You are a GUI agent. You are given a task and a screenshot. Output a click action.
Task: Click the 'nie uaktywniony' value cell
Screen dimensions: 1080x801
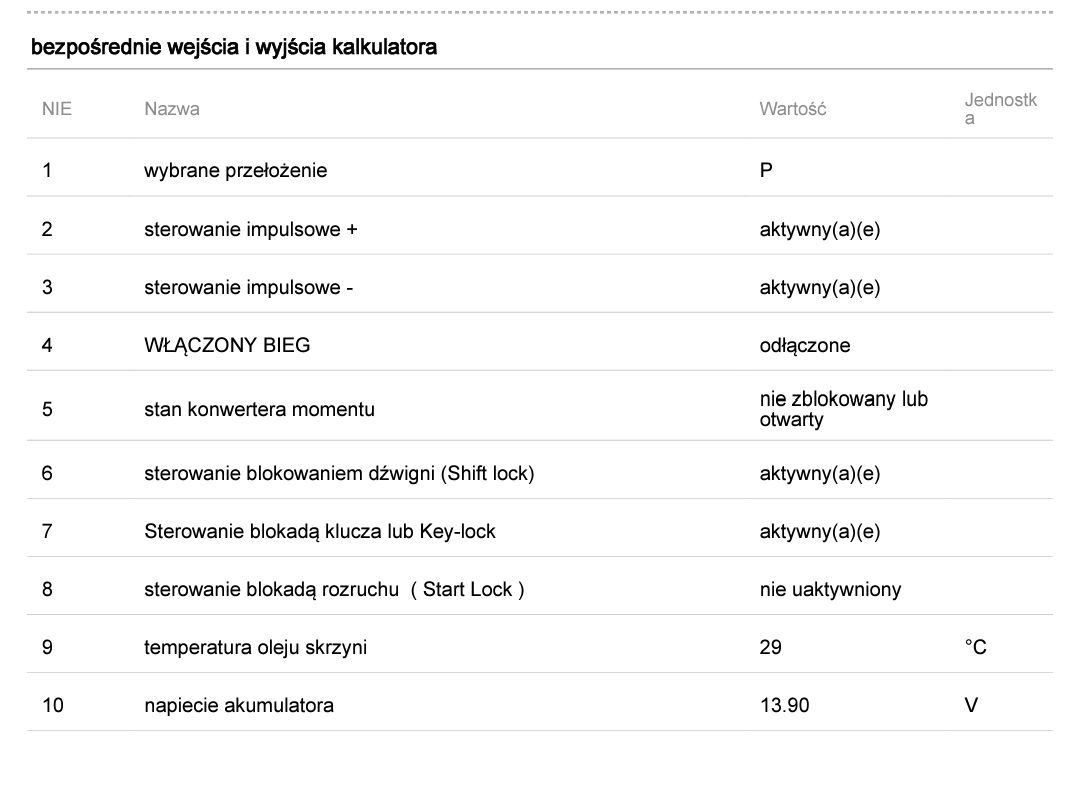830,589
